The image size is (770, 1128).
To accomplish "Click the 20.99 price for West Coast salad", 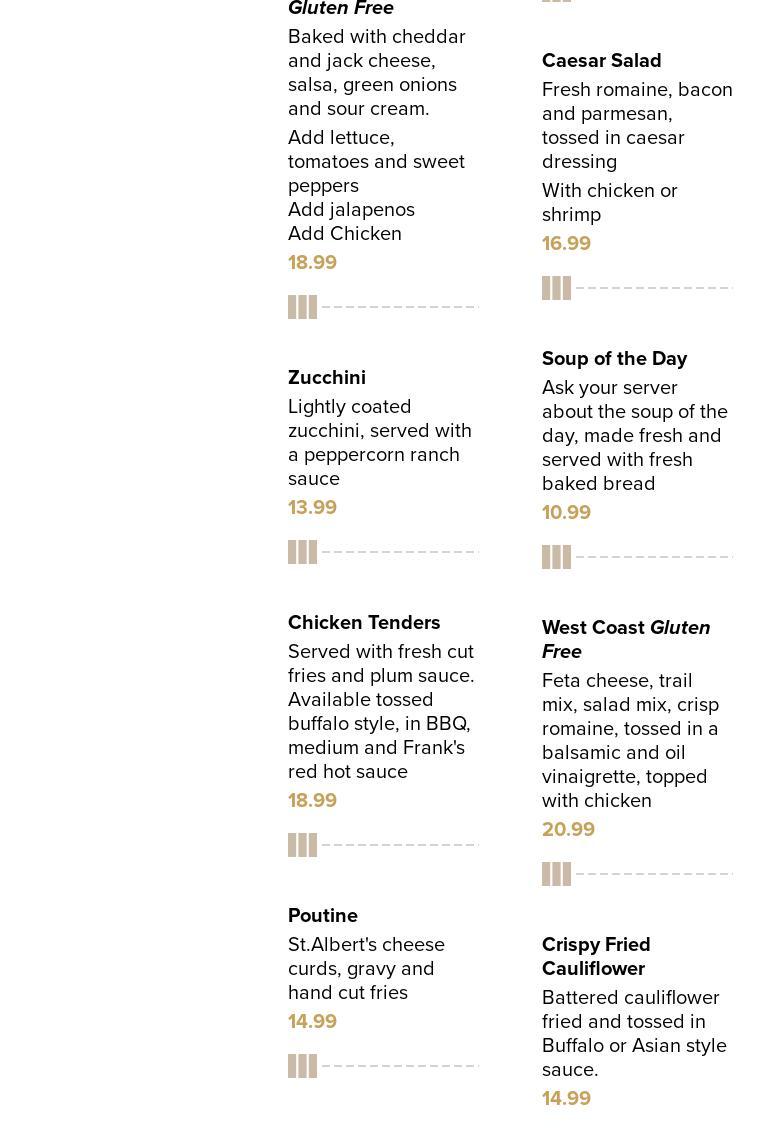I will [x=568, y=830].
